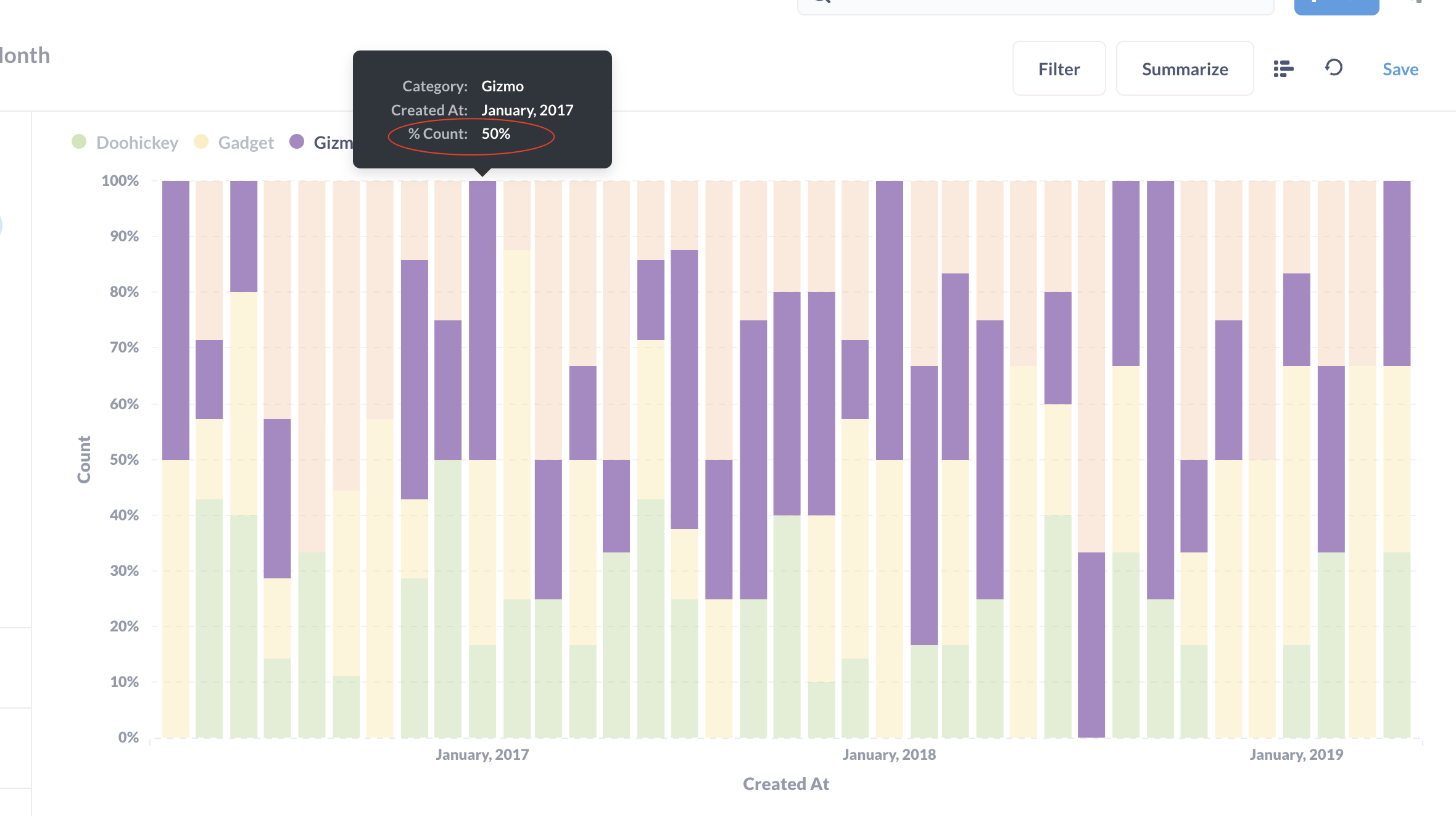Open the Filter options
Screen dimensions: 1456x816
click(x=1059, y=69)
